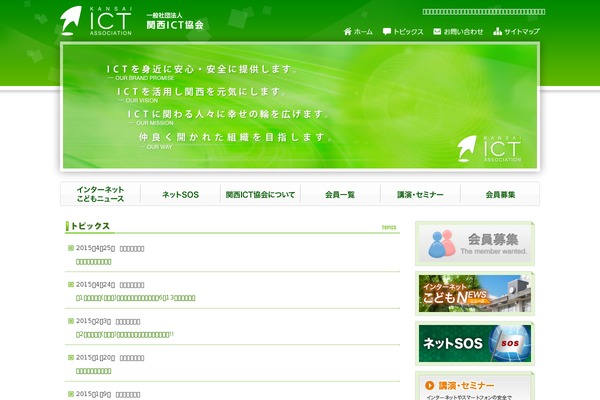Viewport: 600px width, 400px height.
Task: Click the 会員募集 member wanted banner
Action: [475, 243]
